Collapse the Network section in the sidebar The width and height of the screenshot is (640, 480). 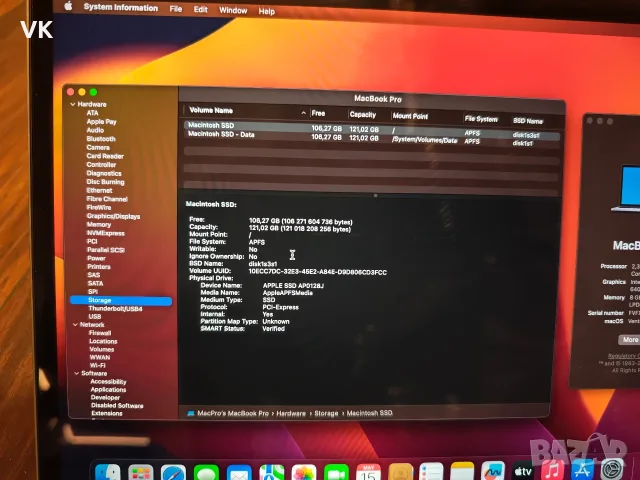(75, 325)
